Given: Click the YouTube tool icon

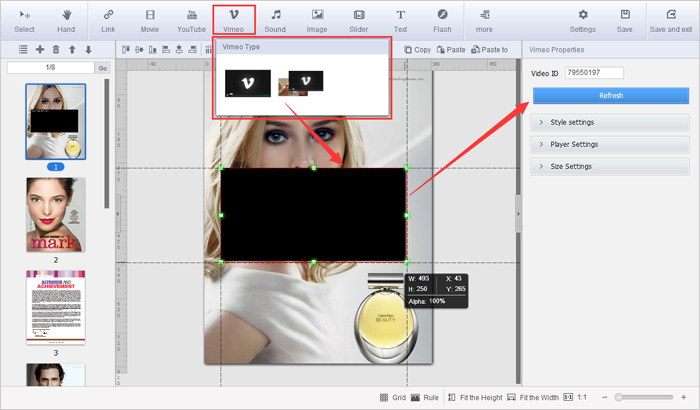Looking at the screenshot, I should pos(191,20).
